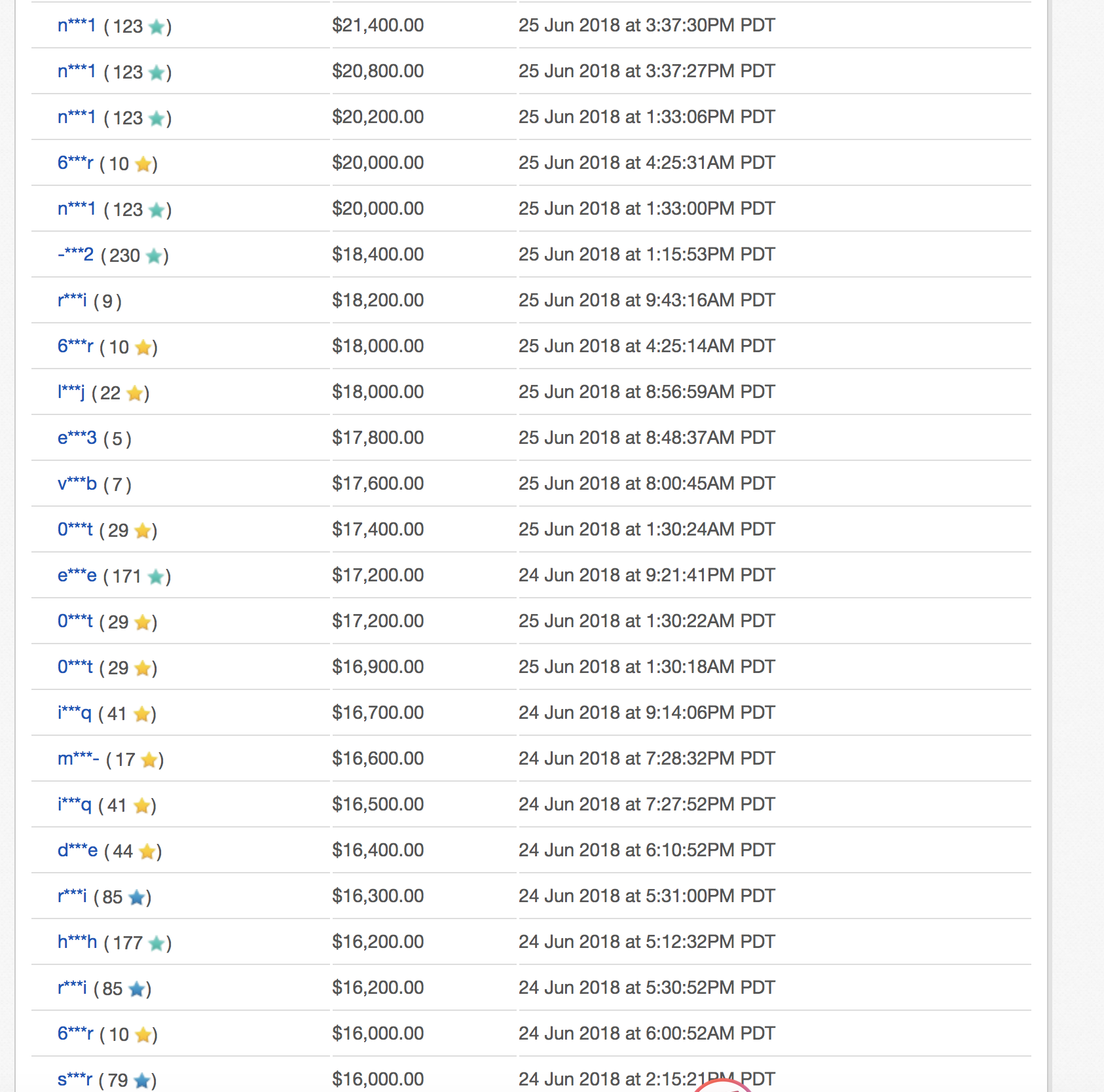Click the yellow star for 6***r bid at 4:25:31AM

[143, 164]
